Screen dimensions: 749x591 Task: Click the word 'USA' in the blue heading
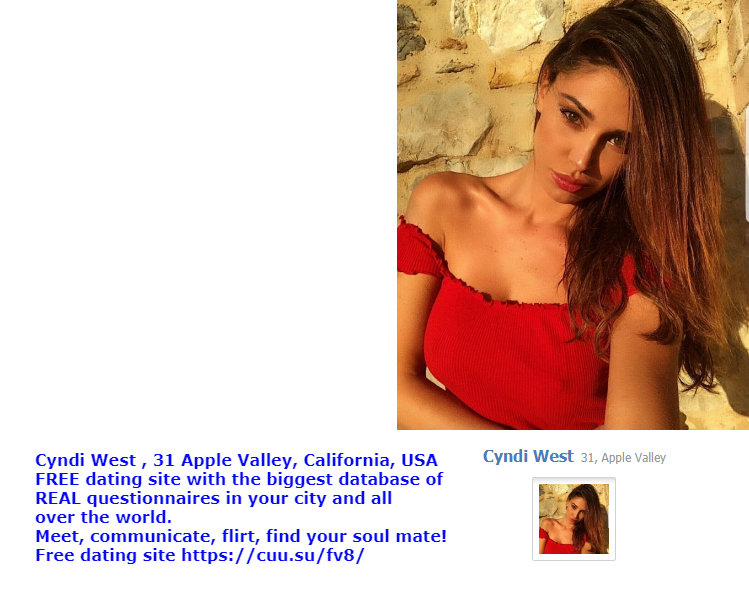tap(419, 460)
